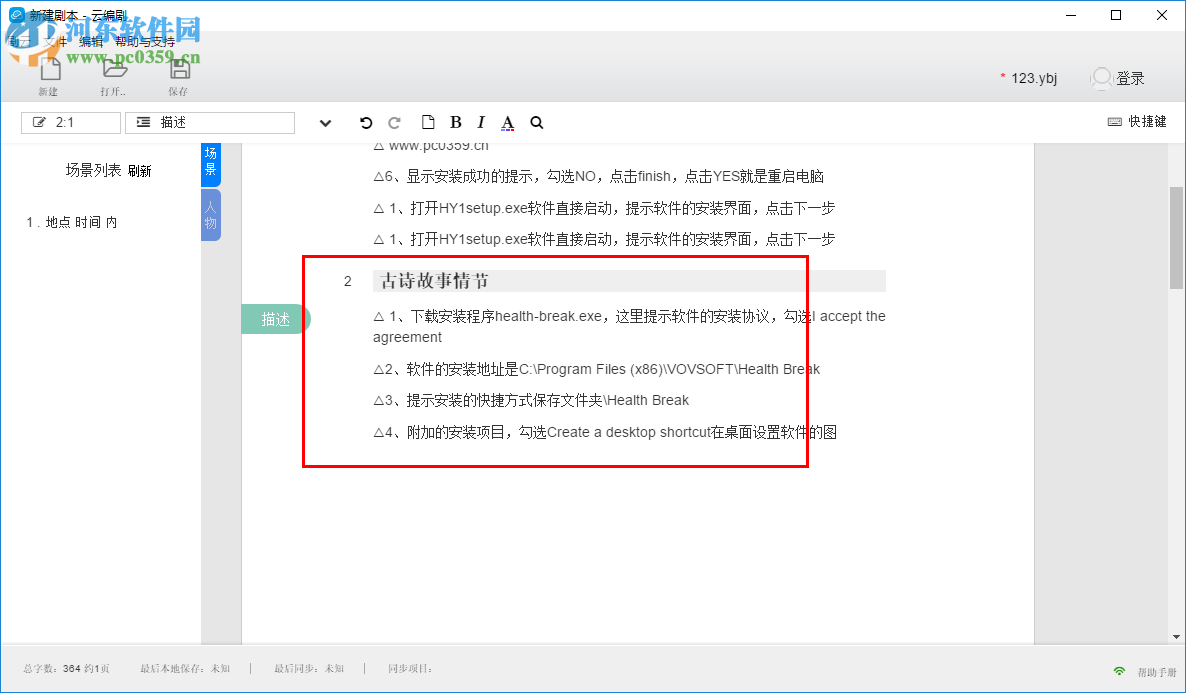Switch to the 场景 side panel

point(210,164)
